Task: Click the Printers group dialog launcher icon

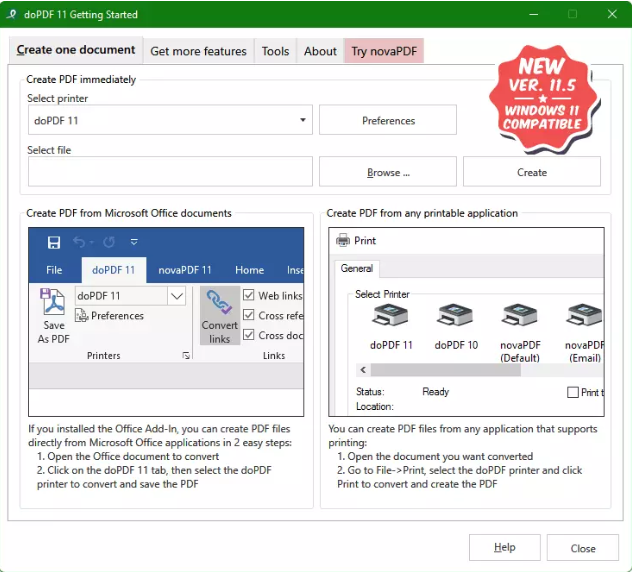Action: 186,356
